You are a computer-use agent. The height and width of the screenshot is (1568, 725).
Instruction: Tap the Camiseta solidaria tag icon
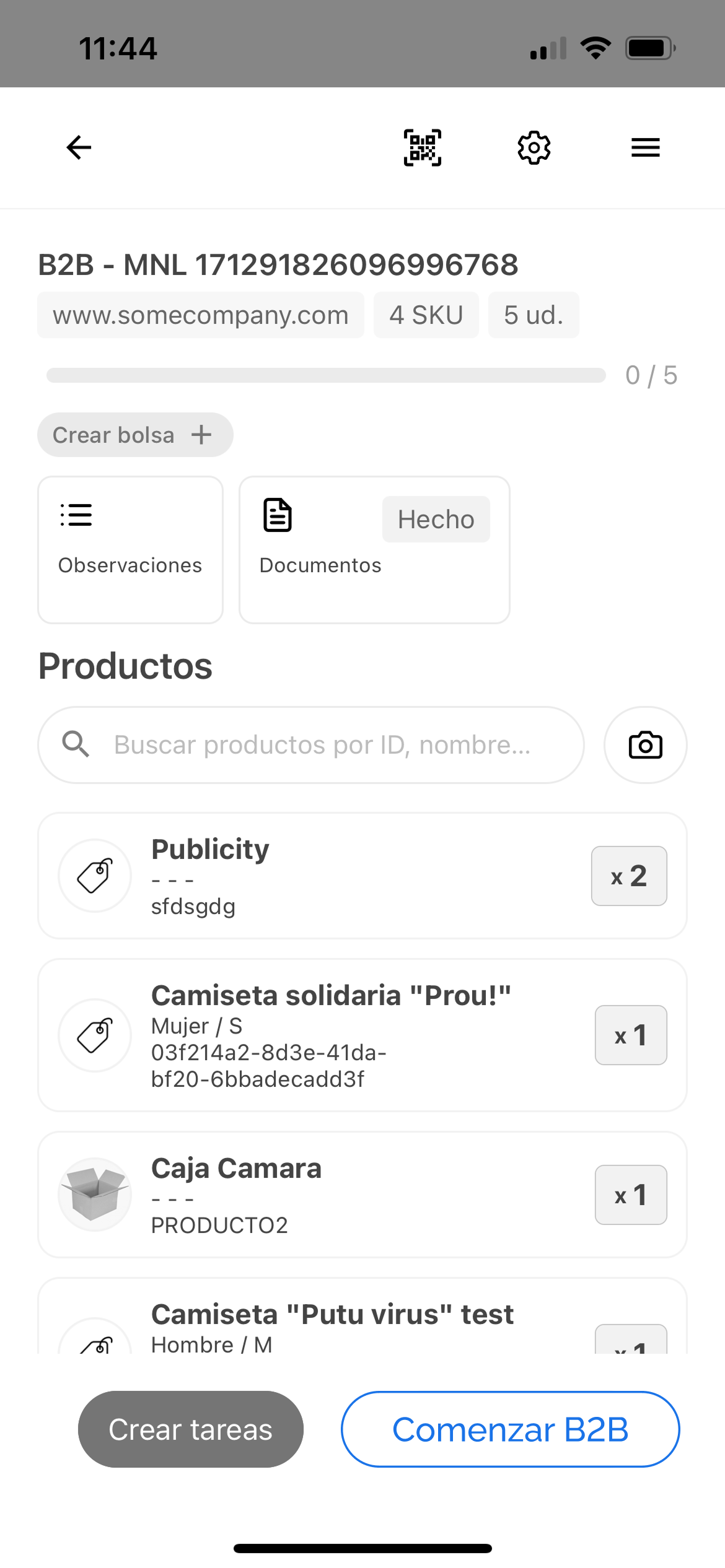[x=95, y=1035]
